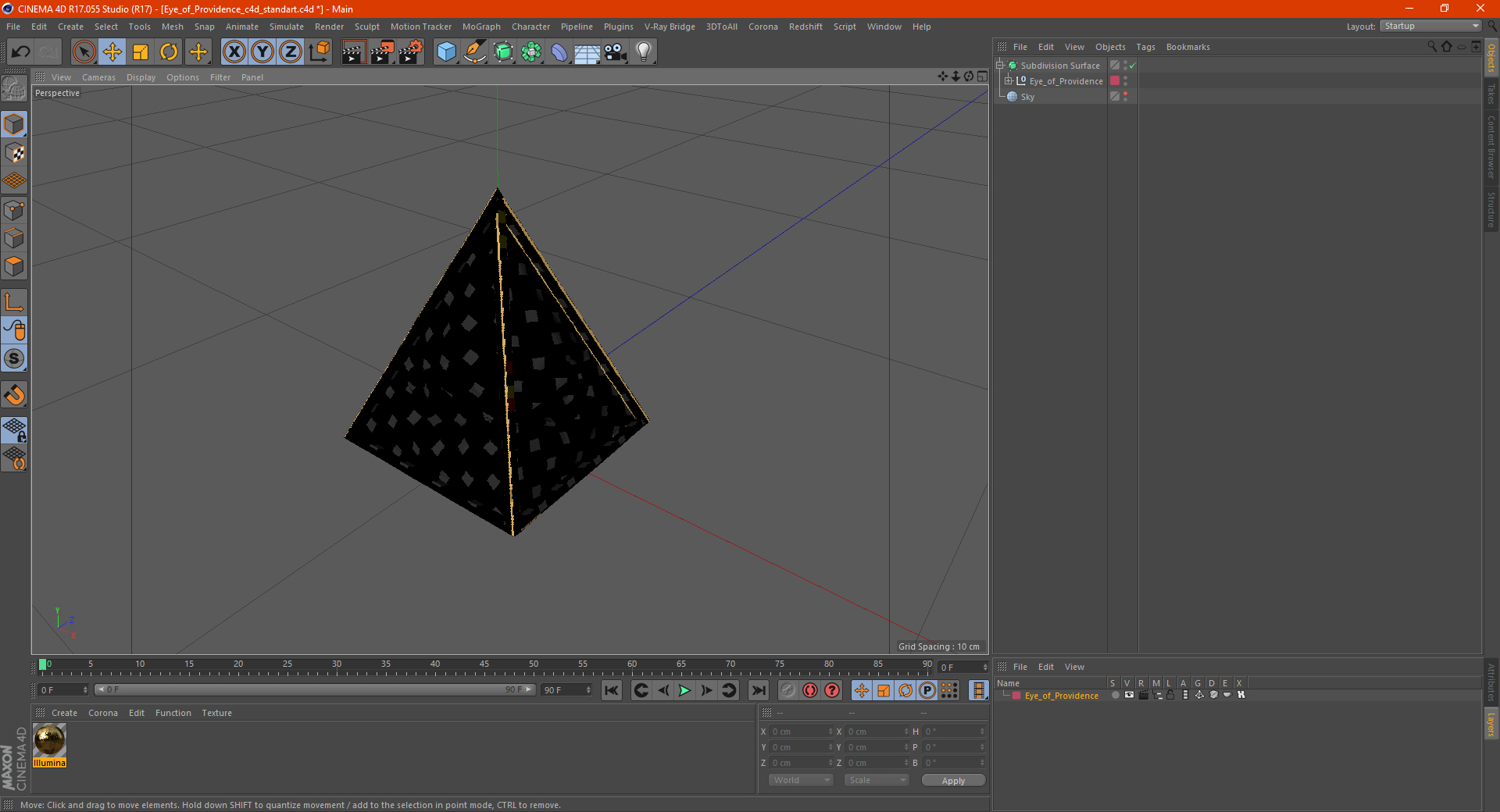
Task: Toggle Z axis lock
Action: (x=291, y=52)
